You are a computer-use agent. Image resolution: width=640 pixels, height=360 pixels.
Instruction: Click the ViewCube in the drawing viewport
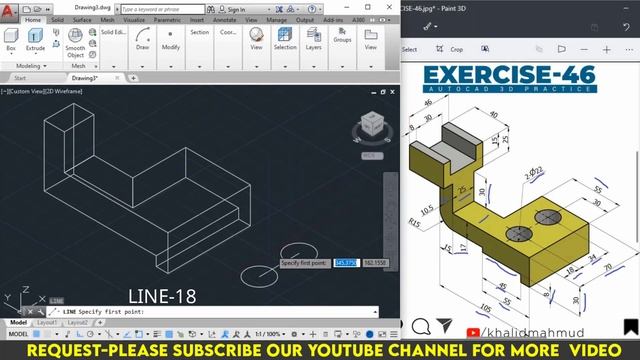[x=372, y=124]
